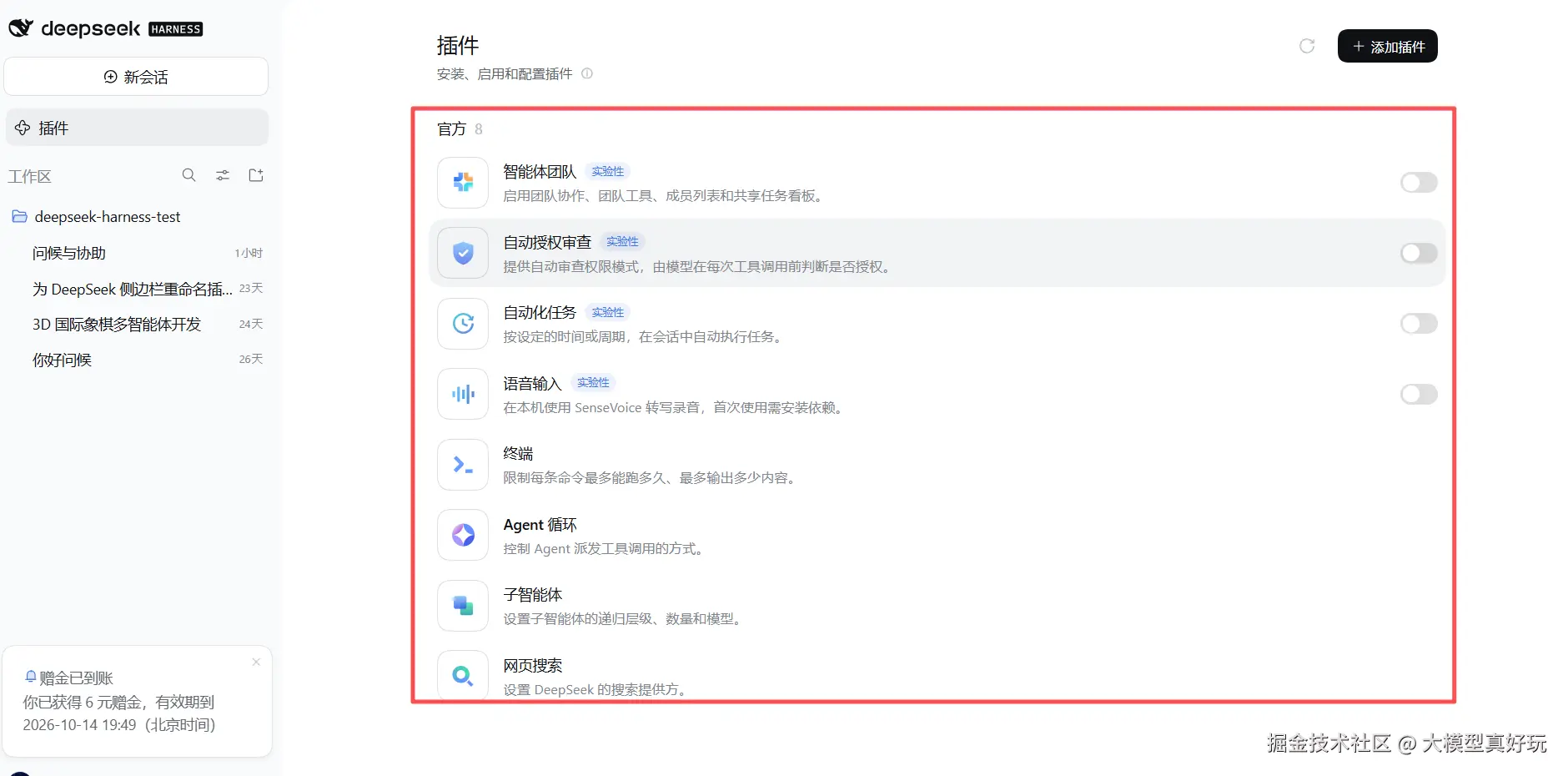Screen dimensions: 1568x776
Task: Click the 智能体团队 plugin icon
Action: [463, 182]
